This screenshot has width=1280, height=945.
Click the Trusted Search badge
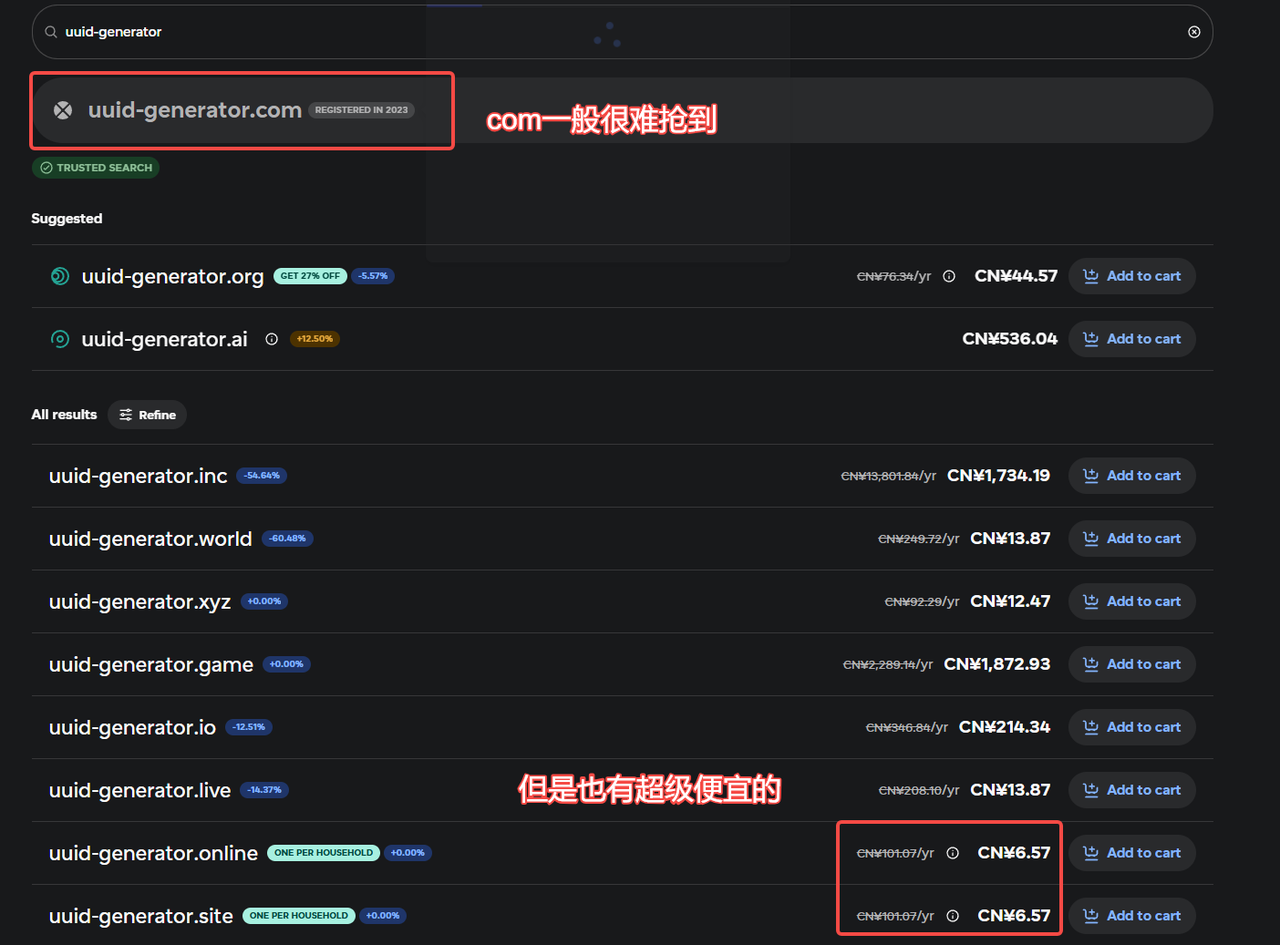[x=96, y=168]
